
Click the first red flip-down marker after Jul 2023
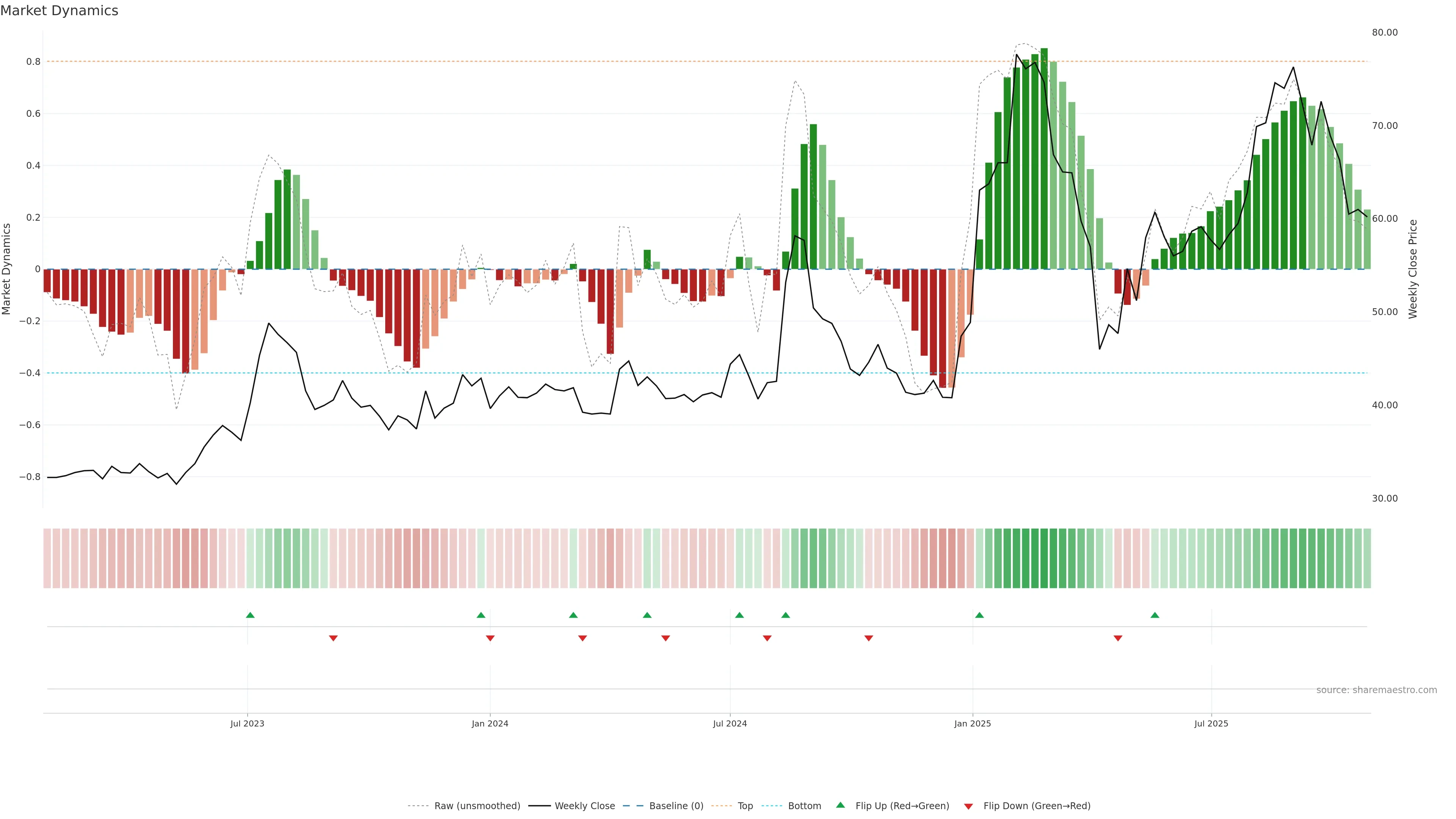334,638
